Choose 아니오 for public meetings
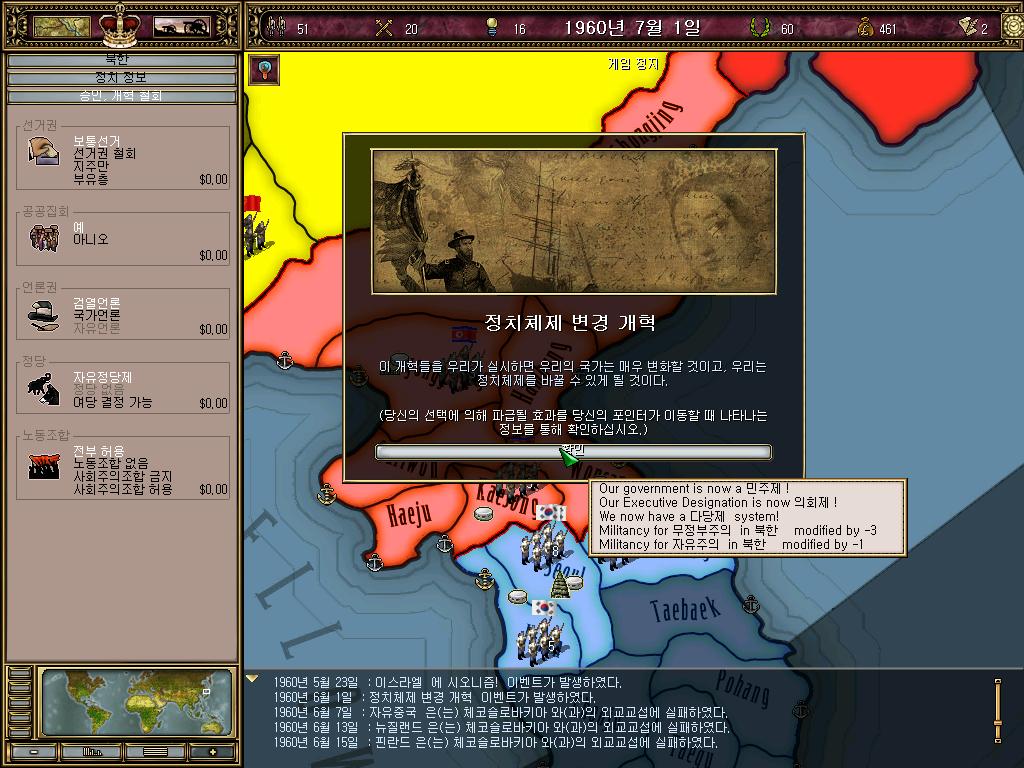 [x=91, y=240]
